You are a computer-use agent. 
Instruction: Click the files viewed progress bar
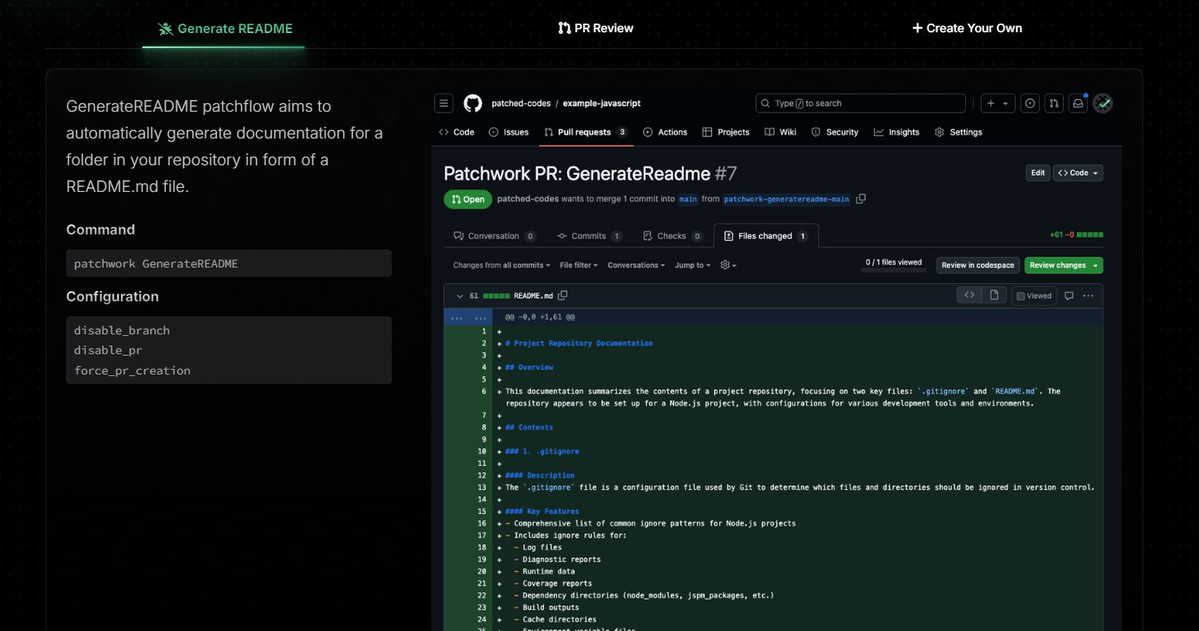point(893,270)
